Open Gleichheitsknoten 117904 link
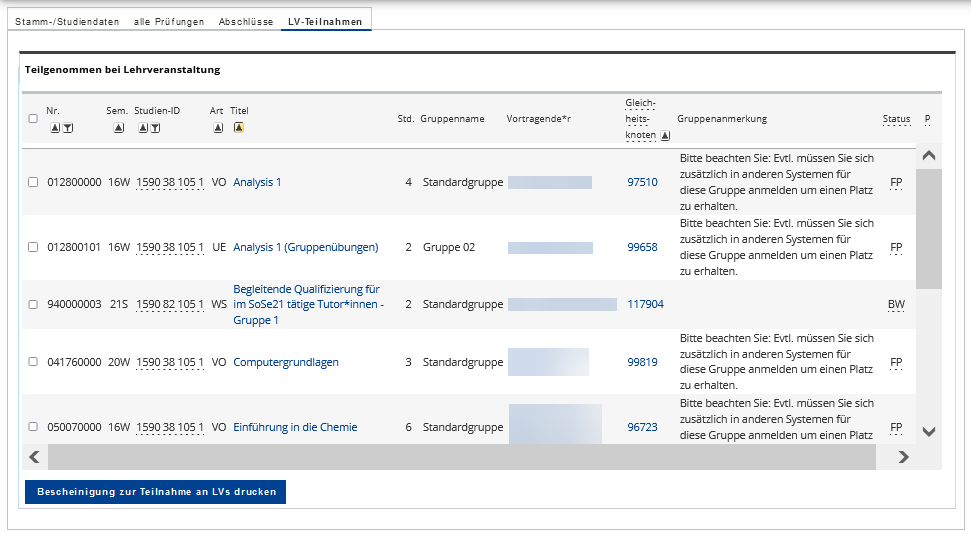The height and width of the screenshot is (537, 971). click(x=645, y=304)
